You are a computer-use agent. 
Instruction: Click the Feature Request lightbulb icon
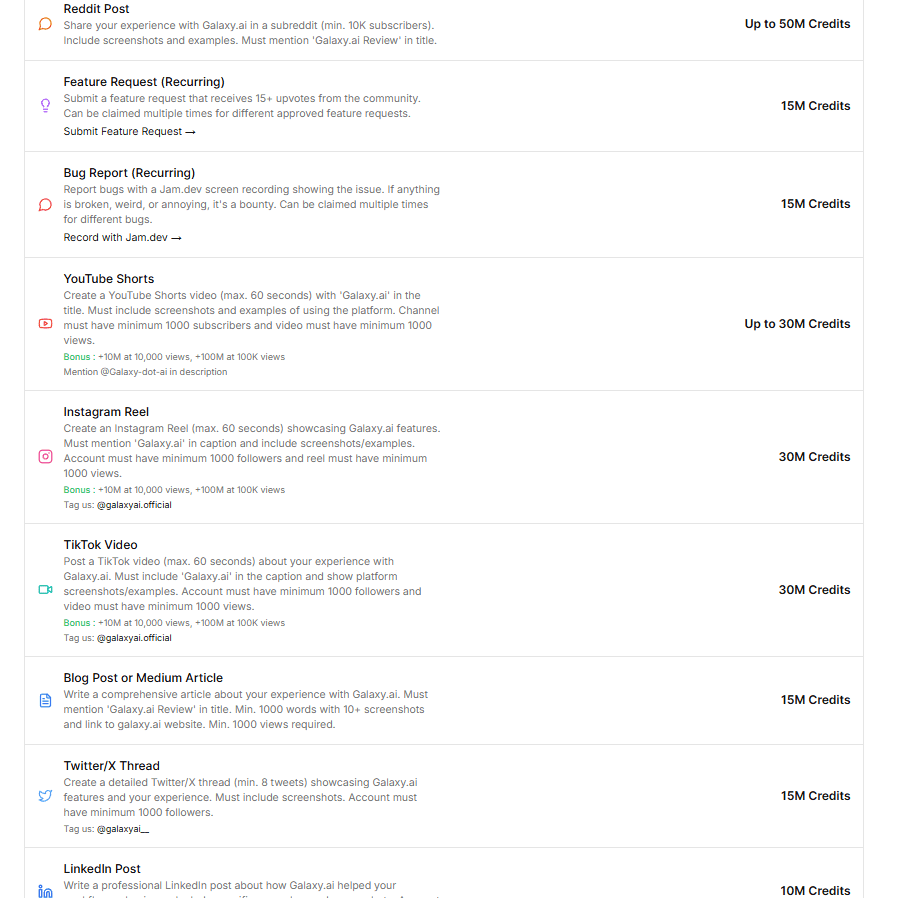(x=45, y=105)
